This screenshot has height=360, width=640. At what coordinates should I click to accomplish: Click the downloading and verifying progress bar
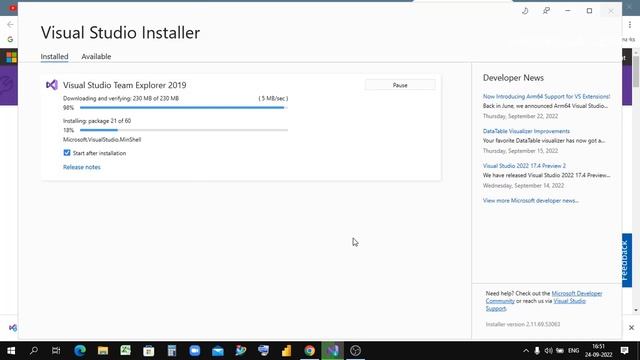184,108
